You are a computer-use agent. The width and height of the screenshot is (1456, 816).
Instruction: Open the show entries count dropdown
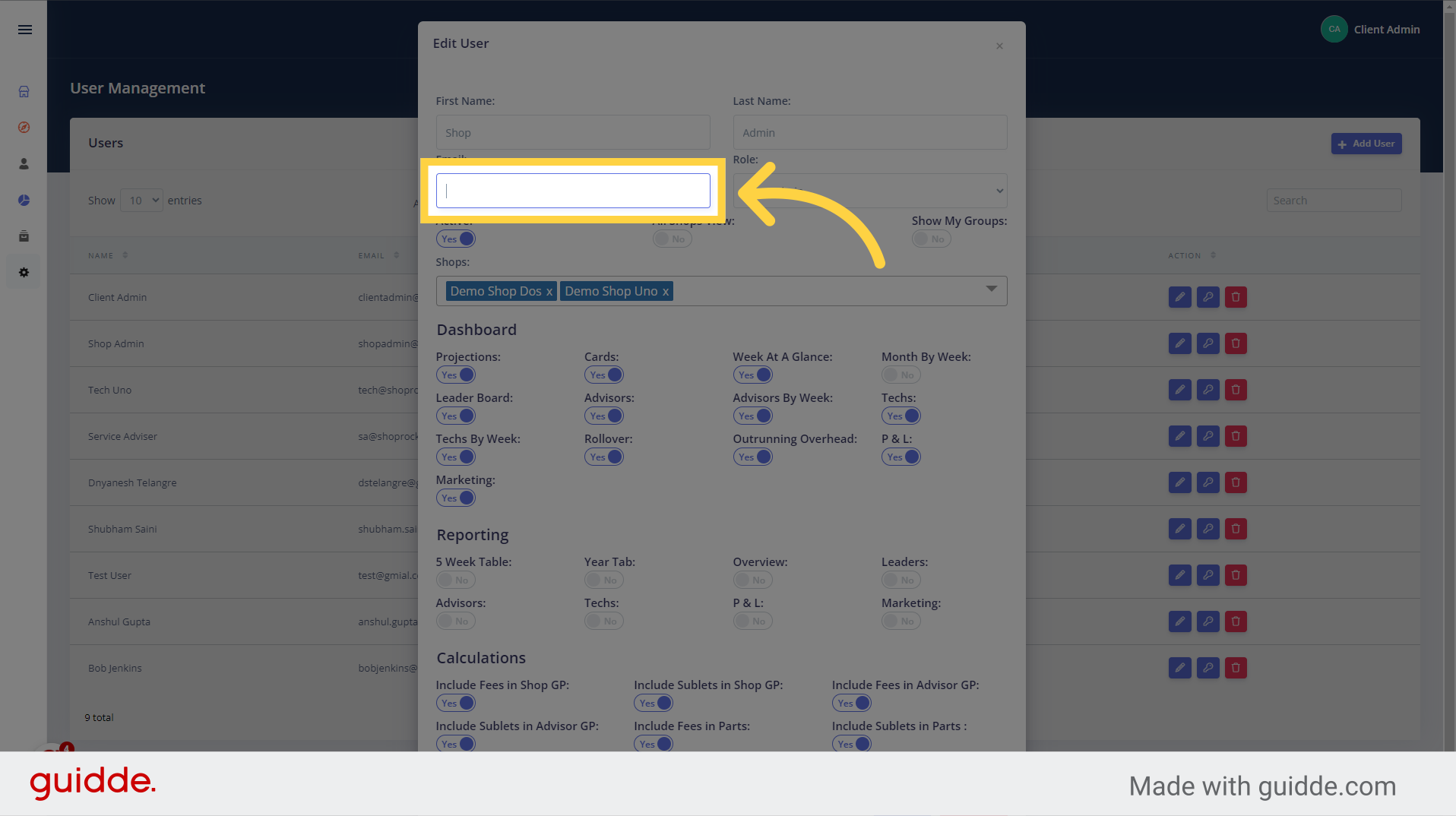141,201
